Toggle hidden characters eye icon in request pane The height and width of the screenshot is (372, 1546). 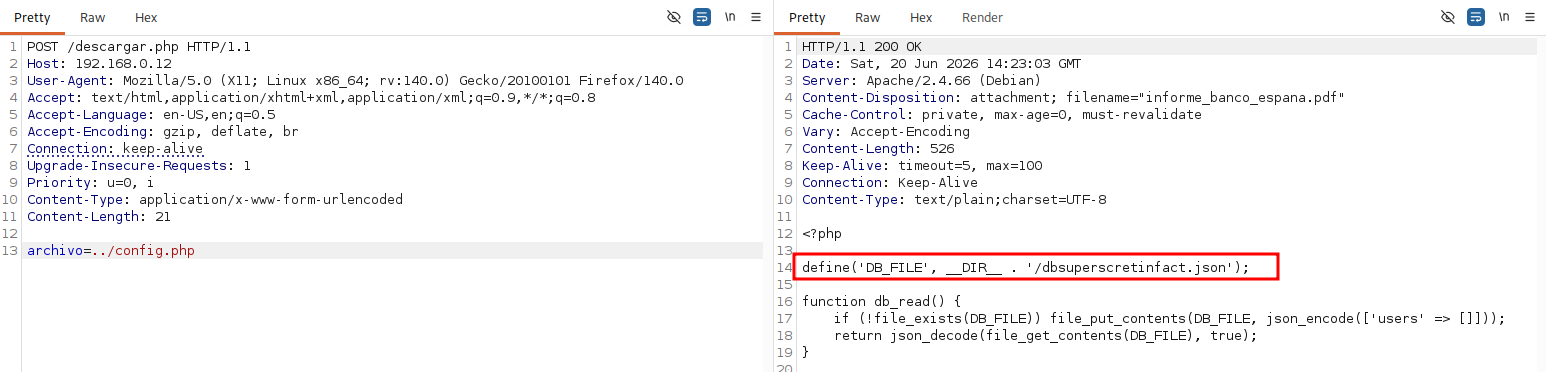point(674,18)
